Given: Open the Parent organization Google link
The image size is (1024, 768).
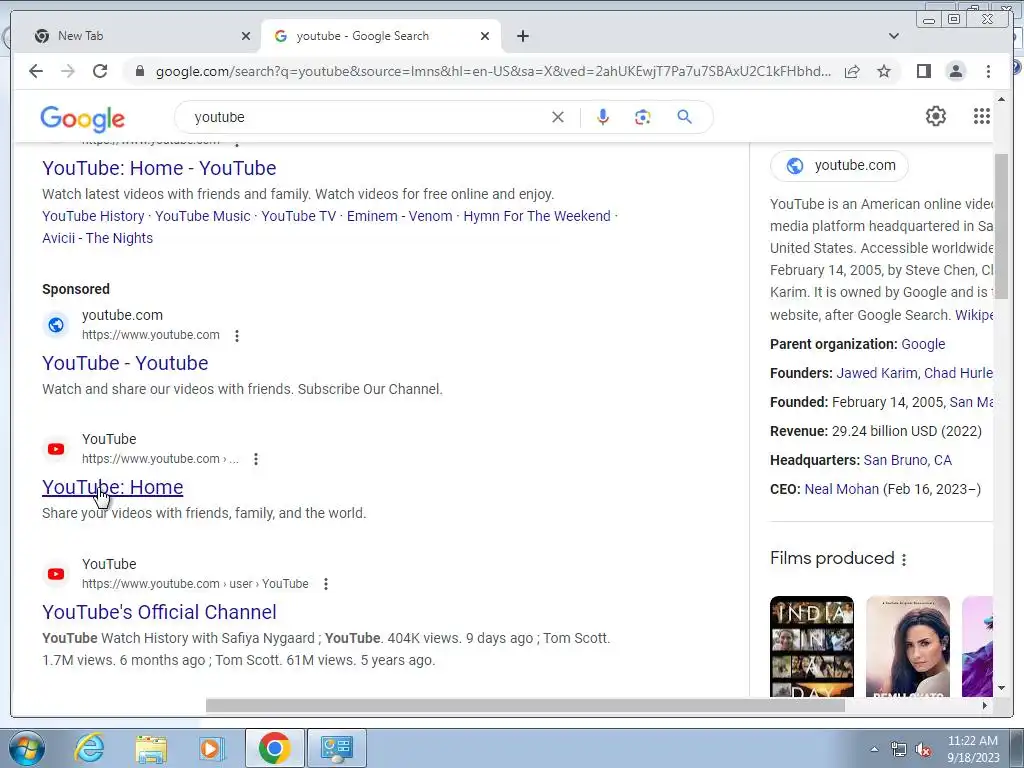Looking at the screenshot, I should 923,344.
